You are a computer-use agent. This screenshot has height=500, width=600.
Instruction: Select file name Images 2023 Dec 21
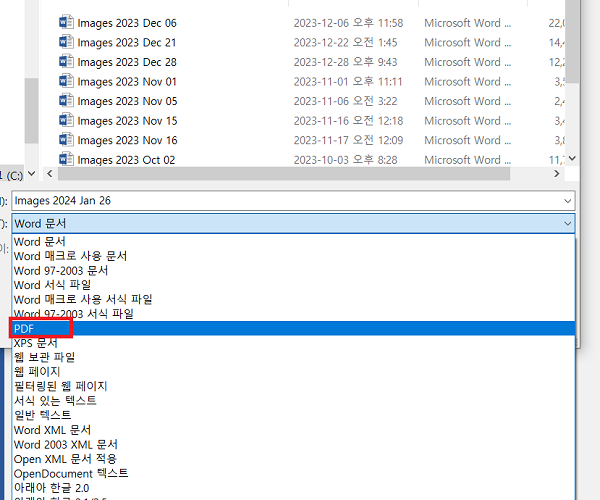click(127, 43)
